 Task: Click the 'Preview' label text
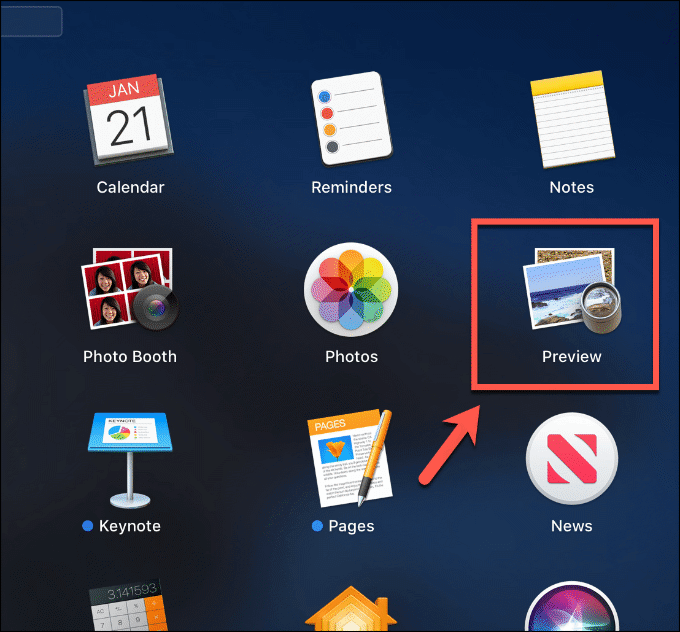(x=572, y=357)
